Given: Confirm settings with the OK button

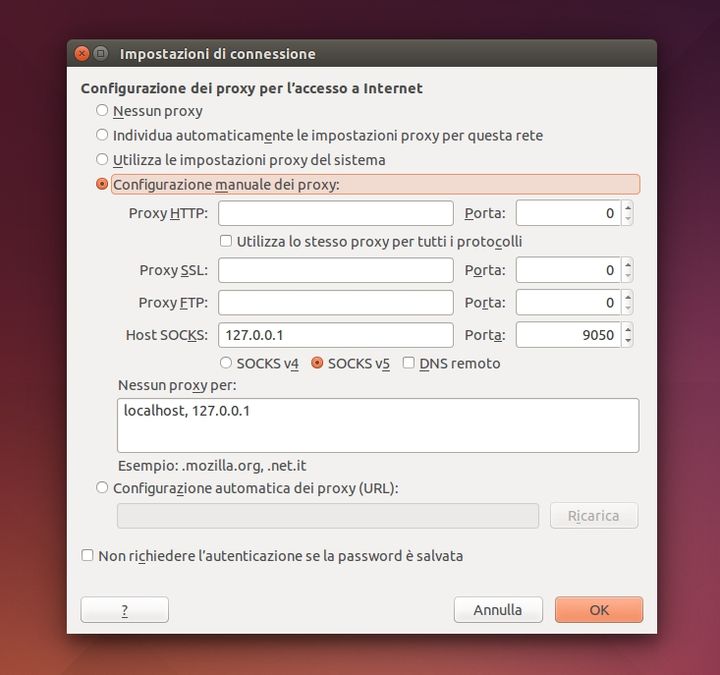Looking at the screenshot, I should 599,610.
